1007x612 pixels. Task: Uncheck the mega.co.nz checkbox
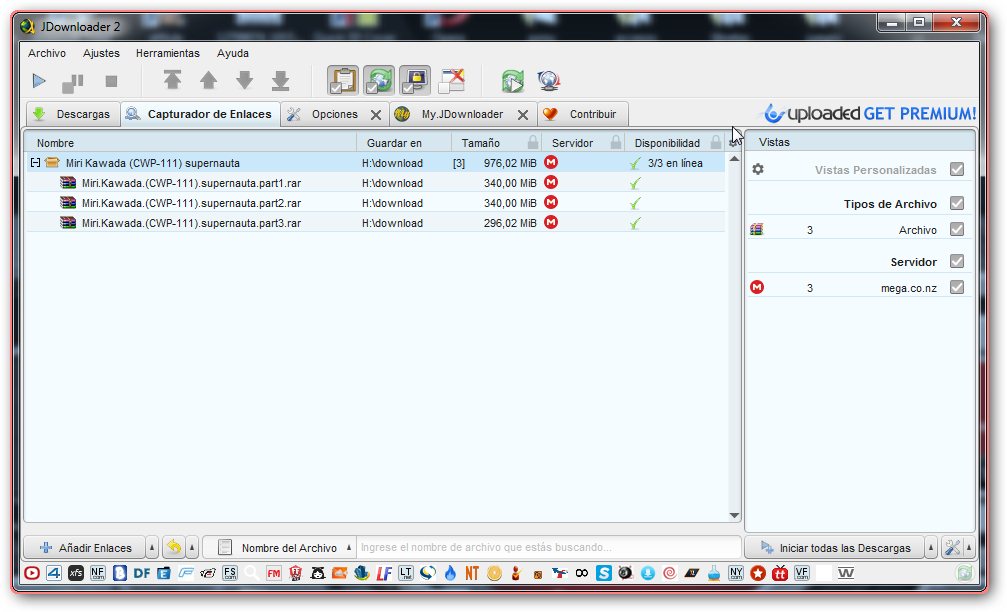(957, 287)
